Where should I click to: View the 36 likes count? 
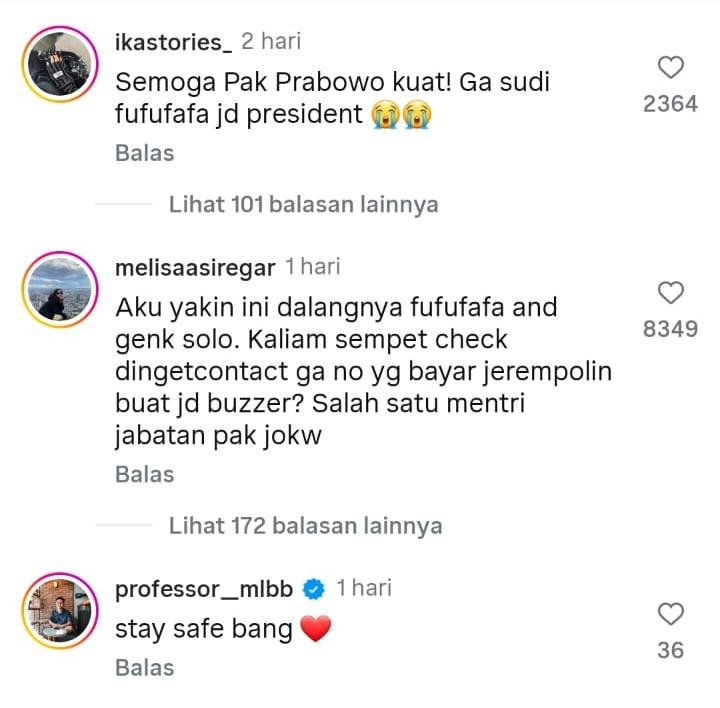point(670,650)
